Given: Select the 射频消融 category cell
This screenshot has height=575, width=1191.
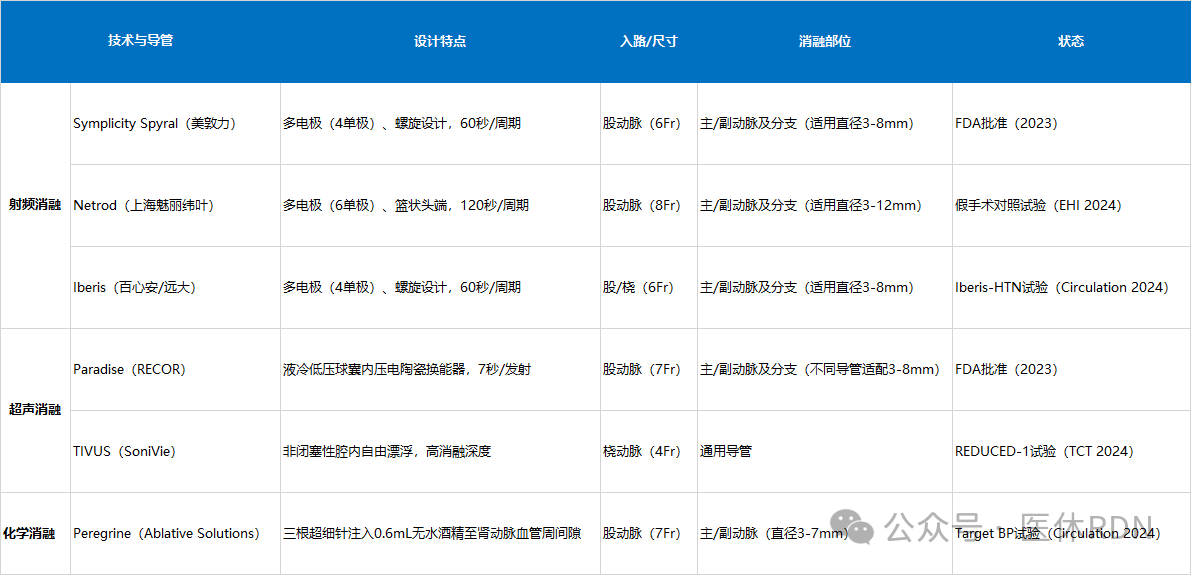Looking at the screenshot, I should [x=36, y=206].
